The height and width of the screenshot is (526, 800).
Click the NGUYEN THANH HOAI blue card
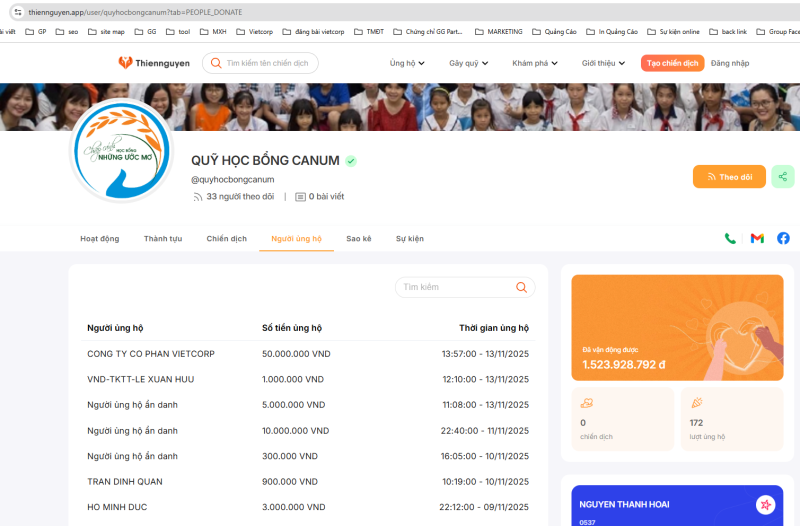tap(677, 506)
